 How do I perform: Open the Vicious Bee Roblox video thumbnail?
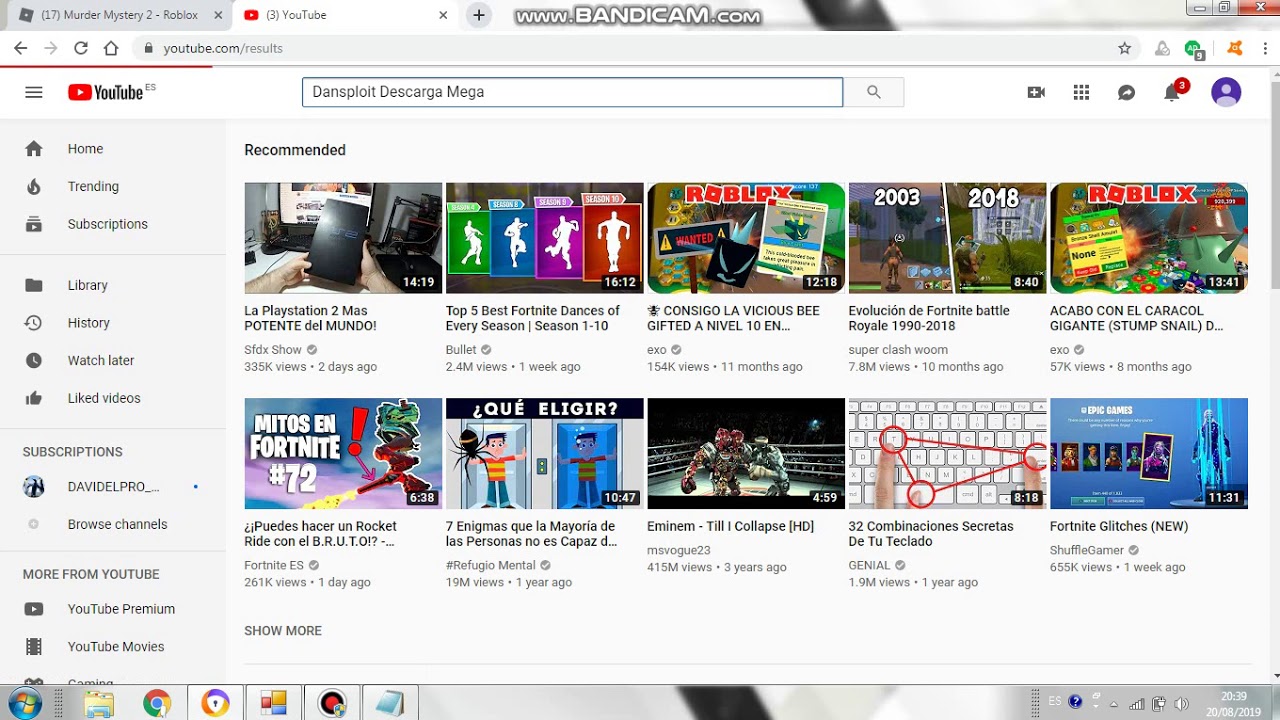coord(746,238)
